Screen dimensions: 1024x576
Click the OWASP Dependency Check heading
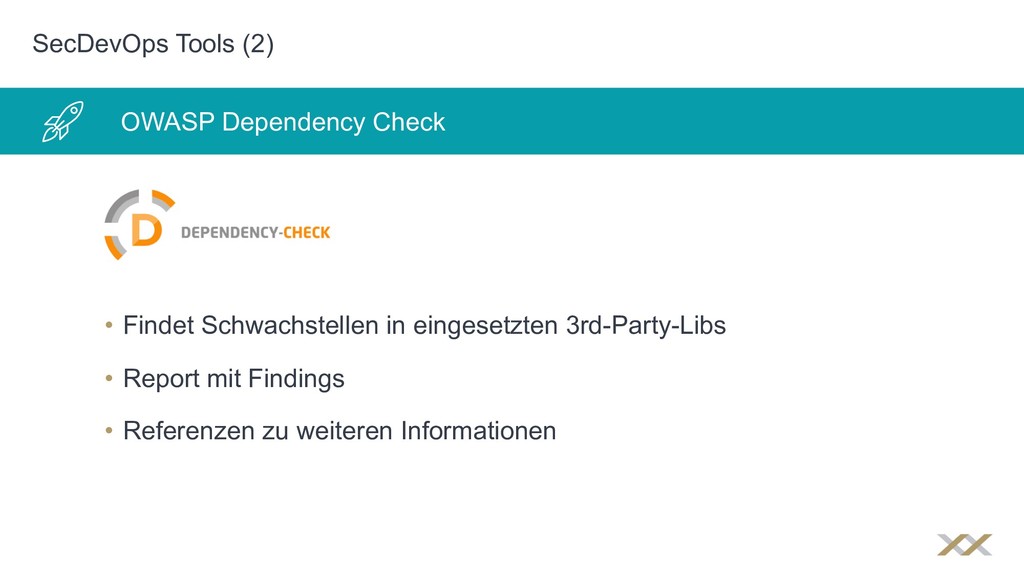283,122
